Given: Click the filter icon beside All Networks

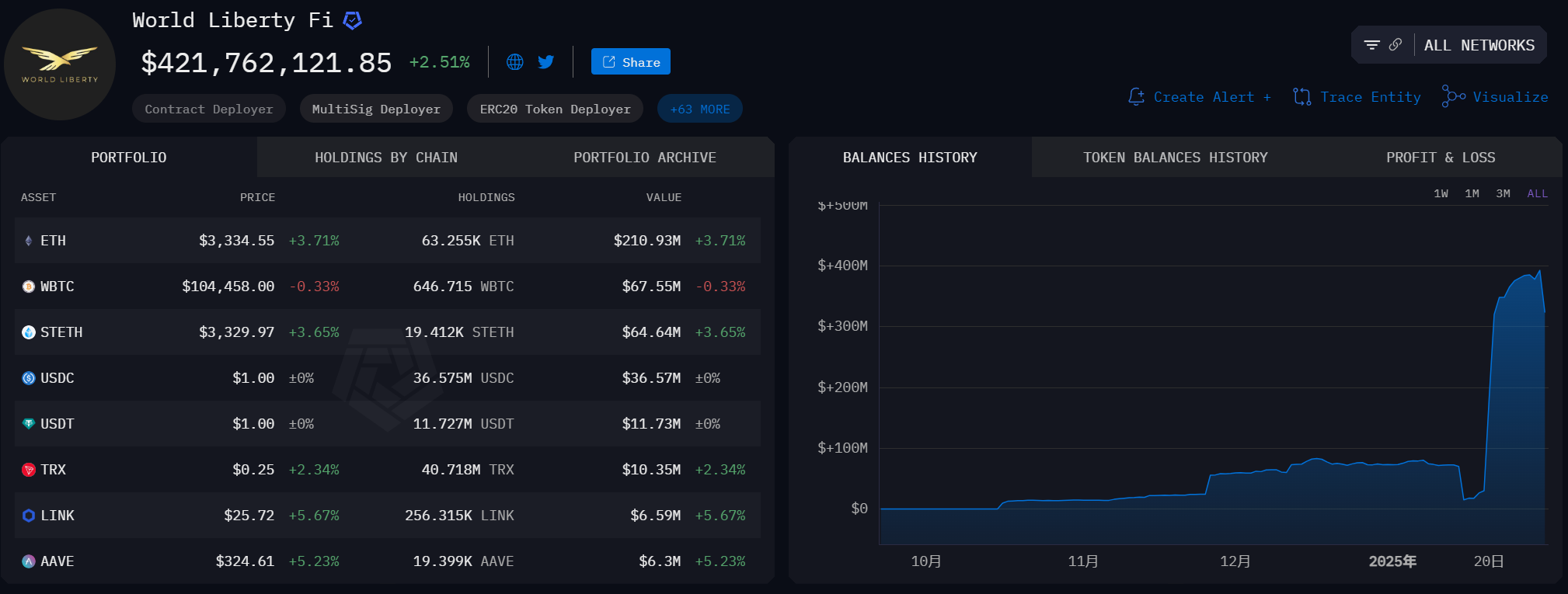Looking at the screenshot, I should (x=1371, y=45).
